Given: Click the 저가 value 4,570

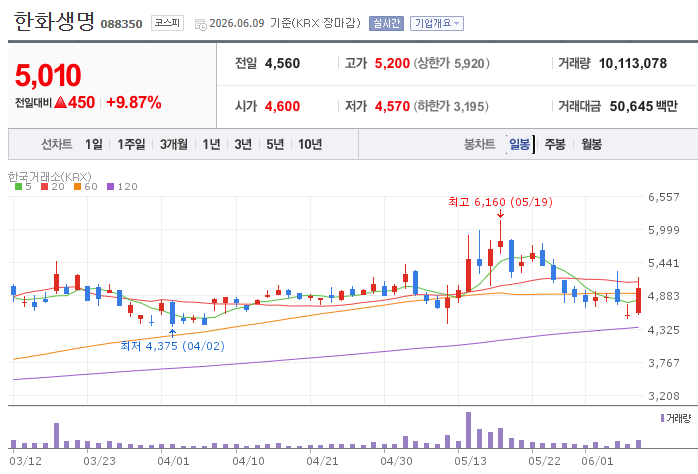Looking at the screenshot, I should pos(392,106).
